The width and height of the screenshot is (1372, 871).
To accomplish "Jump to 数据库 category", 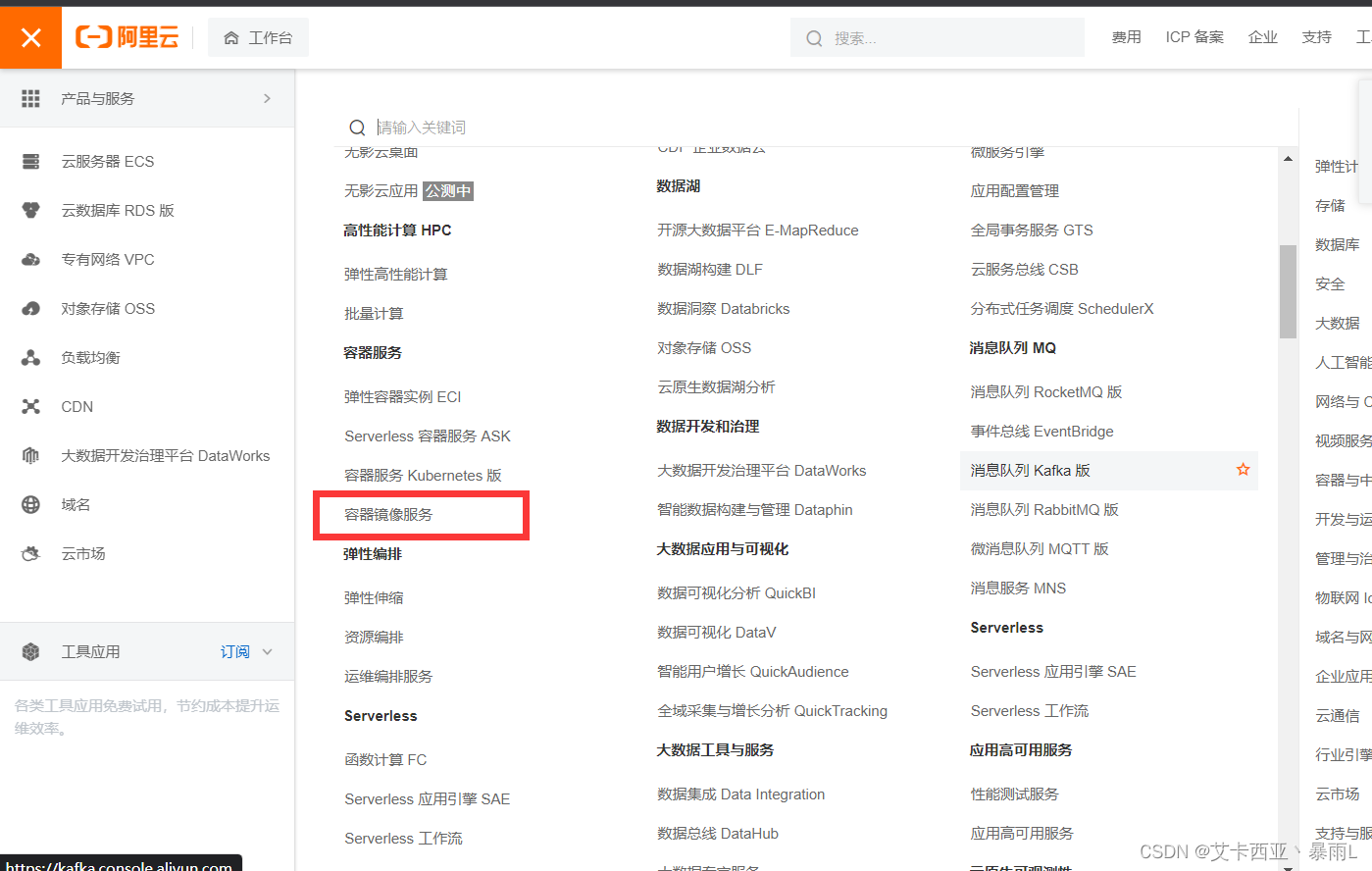I will pos(1337,244).
